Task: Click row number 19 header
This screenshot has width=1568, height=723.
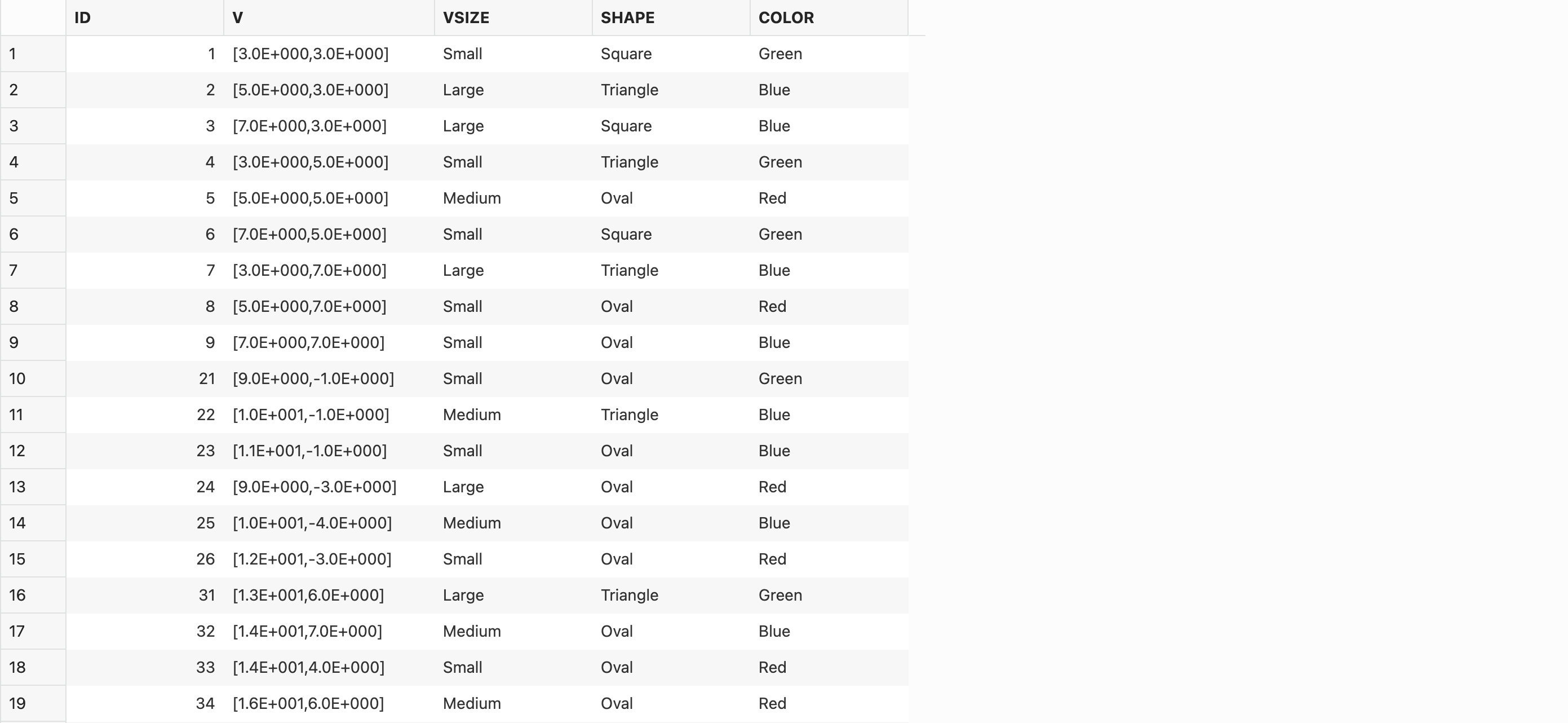Action: 33,703
